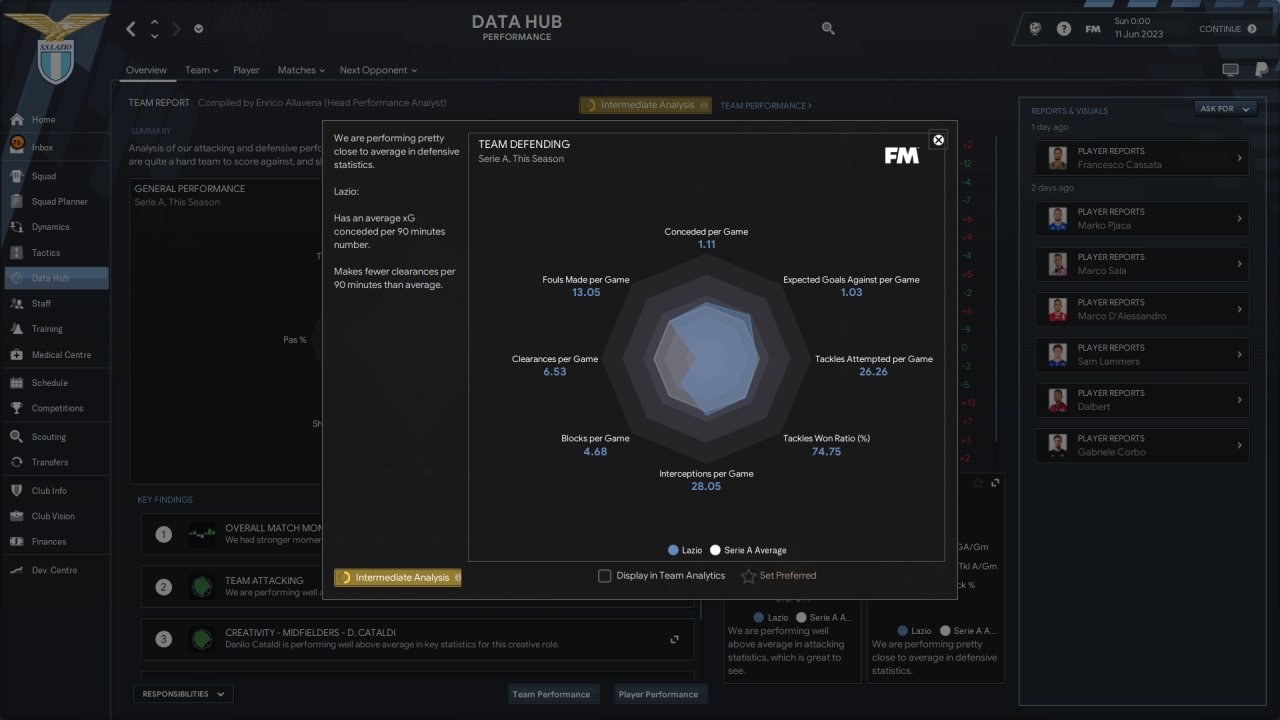Click the Set Preferred star
Screen dimensions: 1280x720
748,576
